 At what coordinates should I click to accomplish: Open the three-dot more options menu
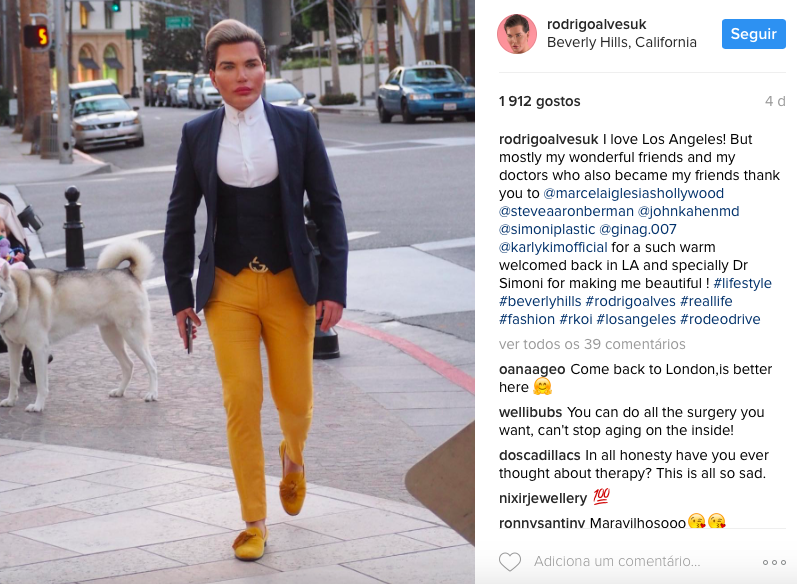[x=774, y=562]
